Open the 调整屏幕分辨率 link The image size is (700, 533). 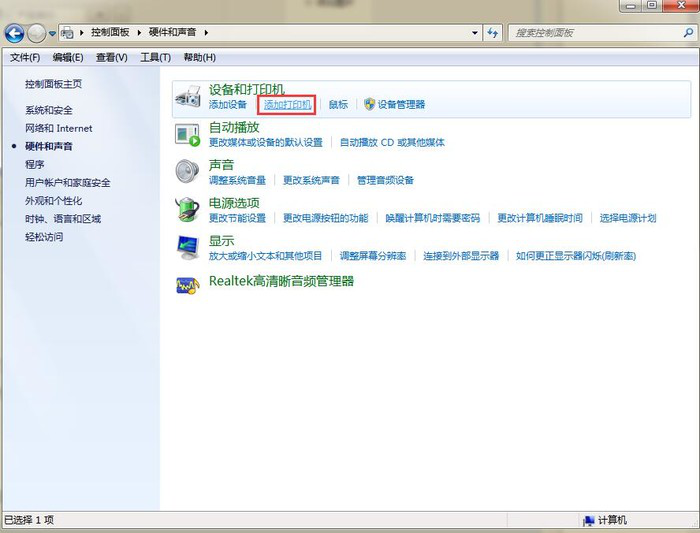coord(373,256)
